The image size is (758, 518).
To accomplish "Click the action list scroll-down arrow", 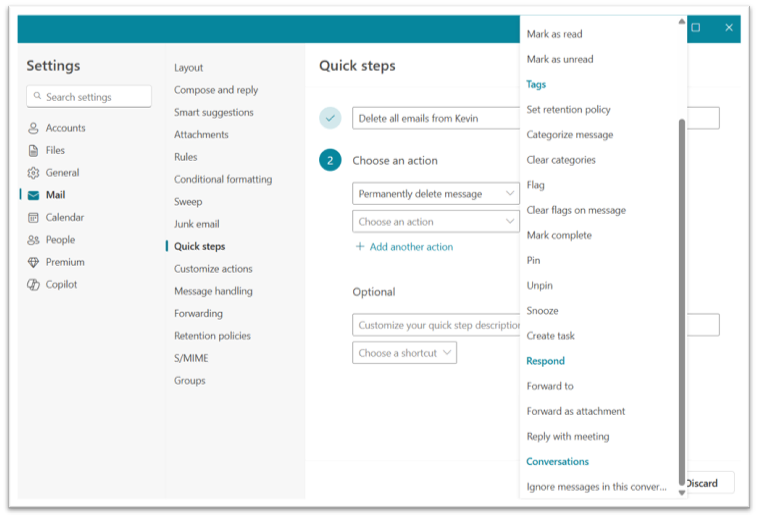I will click(682, 492).
